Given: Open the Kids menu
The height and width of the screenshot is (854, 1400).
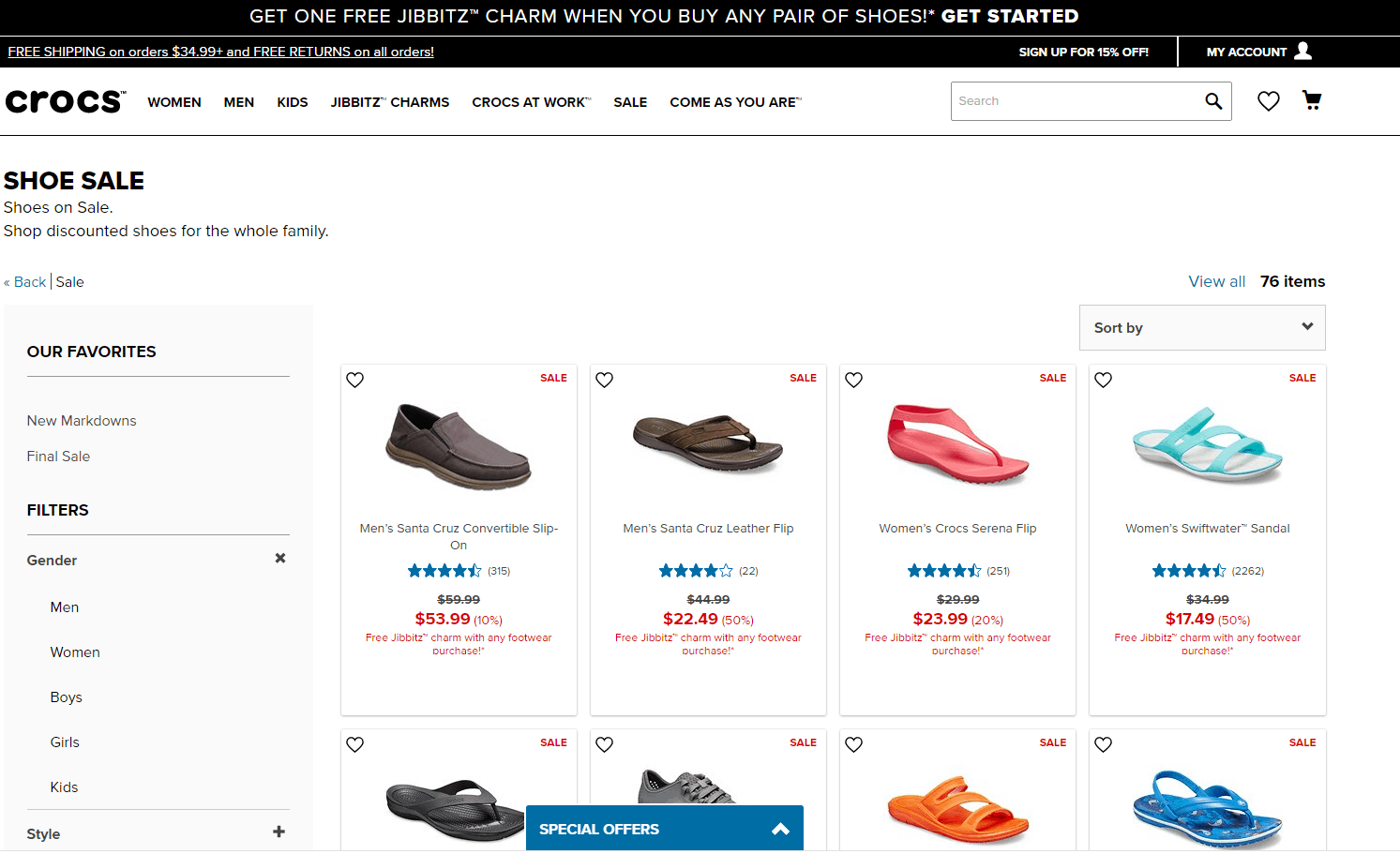Looking at the screenshot, I should [293, 102].
